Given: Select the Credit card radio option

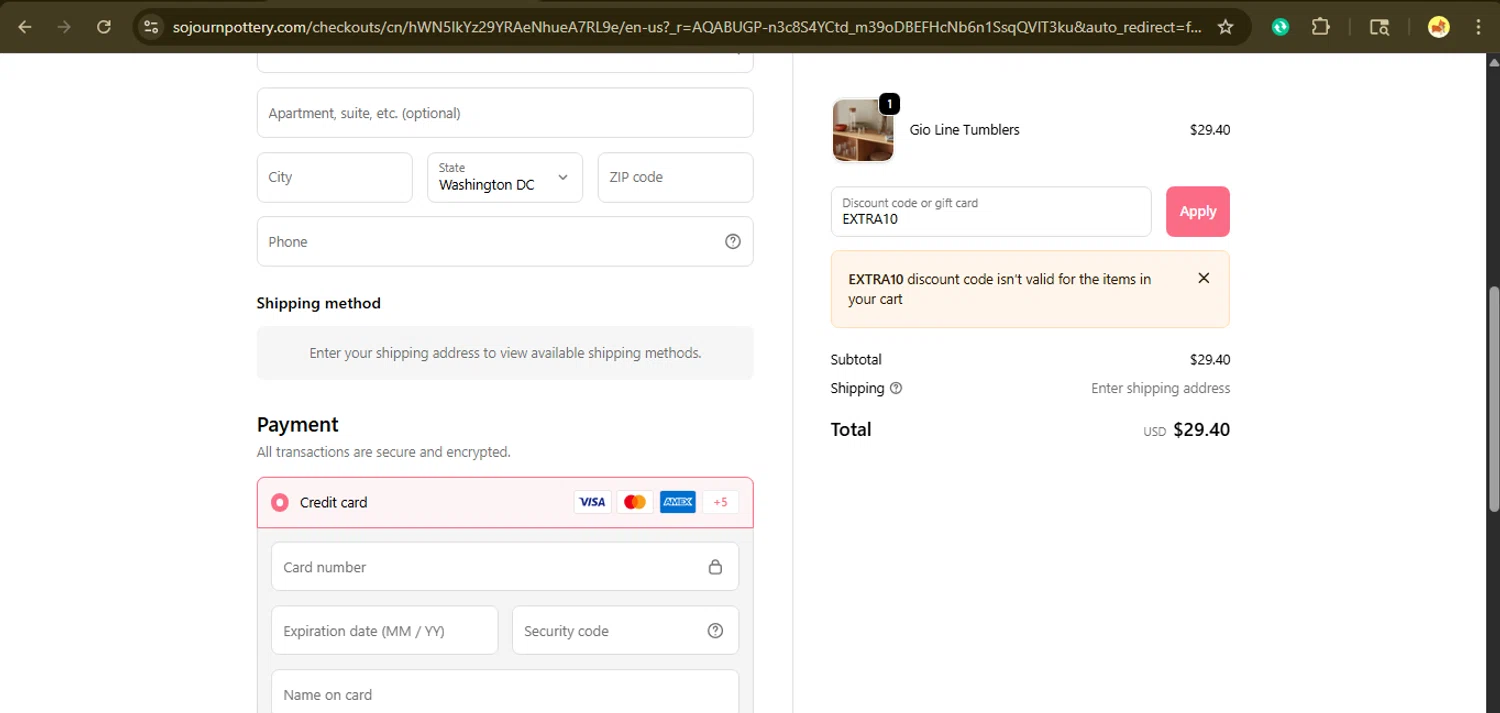Looking at the screenshot, I should [x=280, y=502].
